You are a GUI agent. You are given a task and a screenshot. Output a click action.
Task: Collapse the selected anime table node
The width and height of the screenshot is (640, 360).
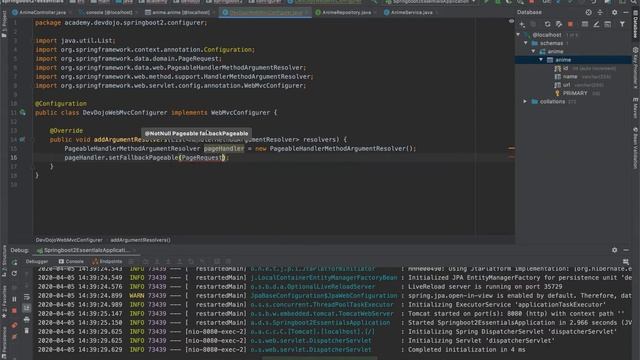[x=541, y=60]
